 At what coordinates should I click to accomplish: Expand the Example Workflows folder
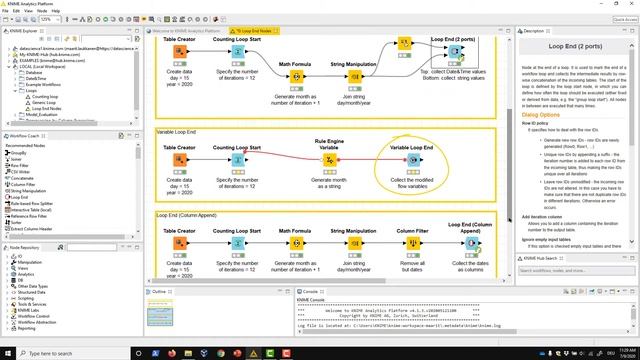coord(16,84)
